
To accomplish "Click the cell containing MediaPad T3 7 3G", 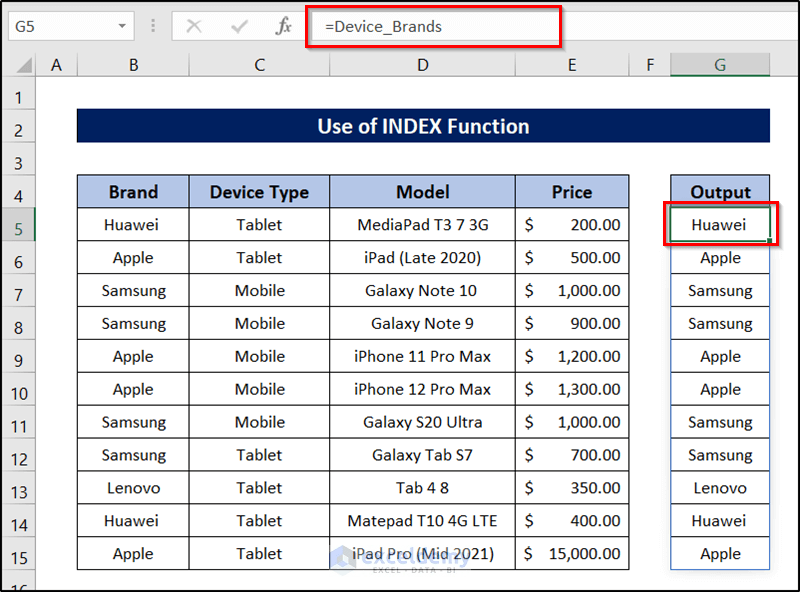I will click(x=422, y=224).
